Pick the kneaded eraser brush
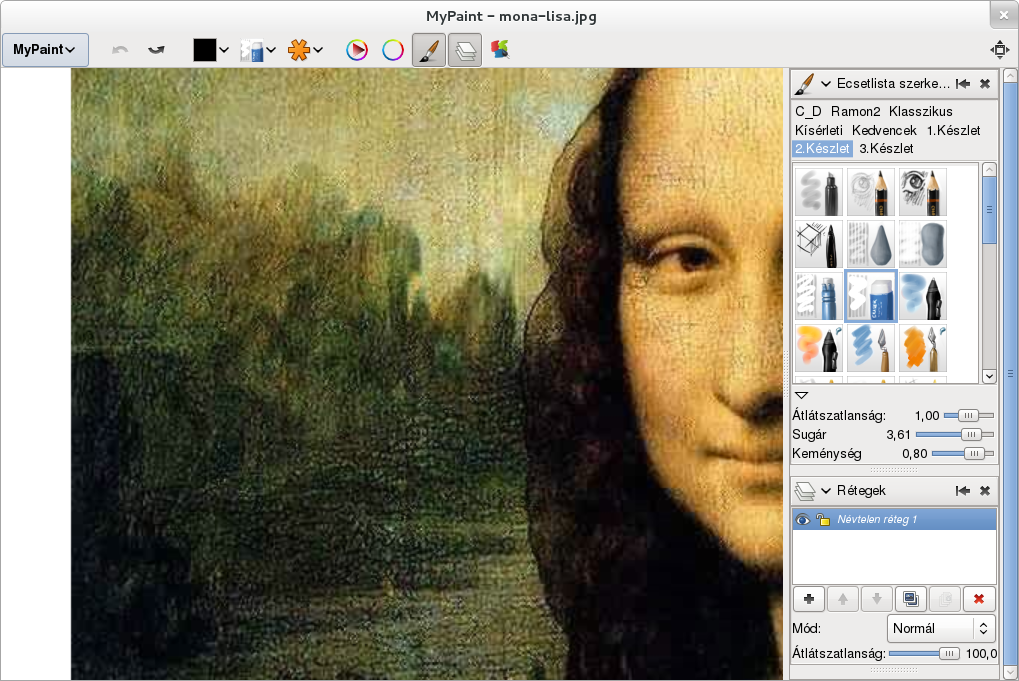Image resolution: width=1019 pixels, height=681 pixels. click(922, 244)
